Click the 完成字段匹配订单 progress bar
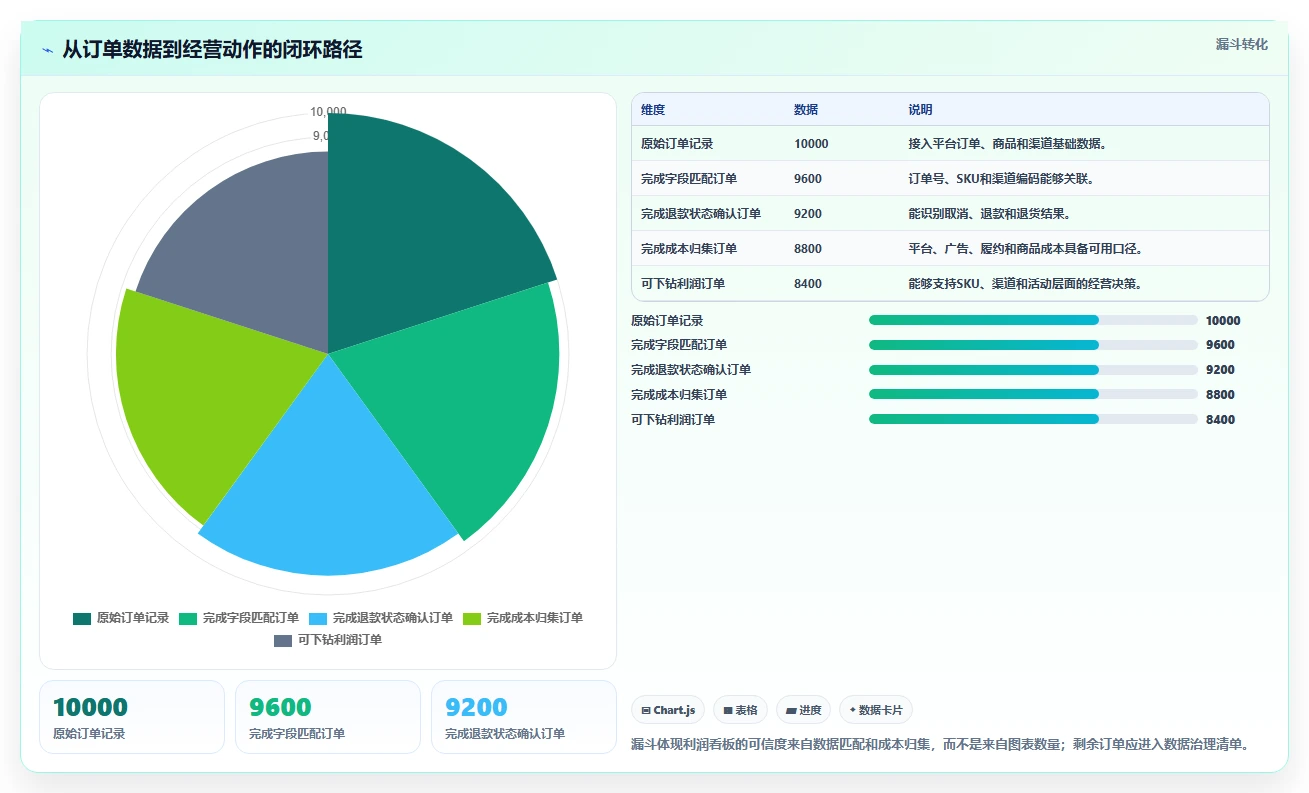The height and width of the screenshot is (793, 1309). 1033,345
